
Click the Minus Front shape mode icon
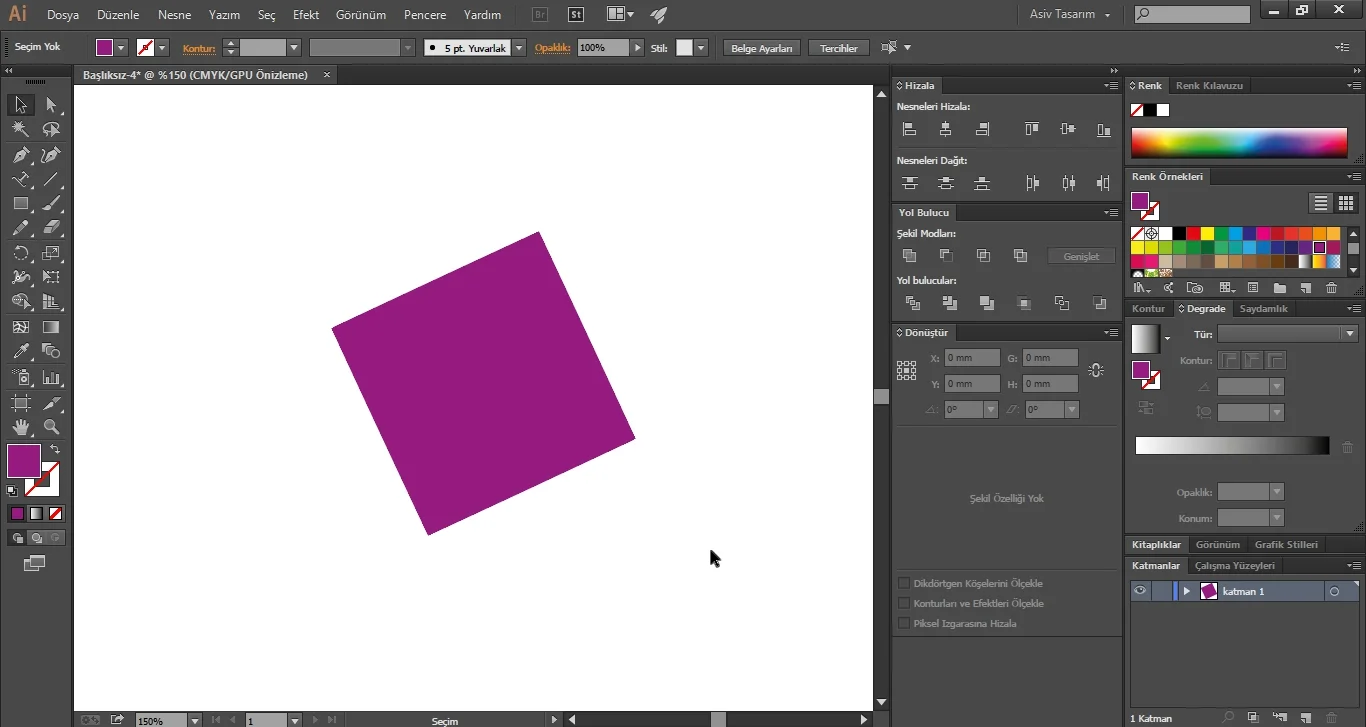pos(946,256)
